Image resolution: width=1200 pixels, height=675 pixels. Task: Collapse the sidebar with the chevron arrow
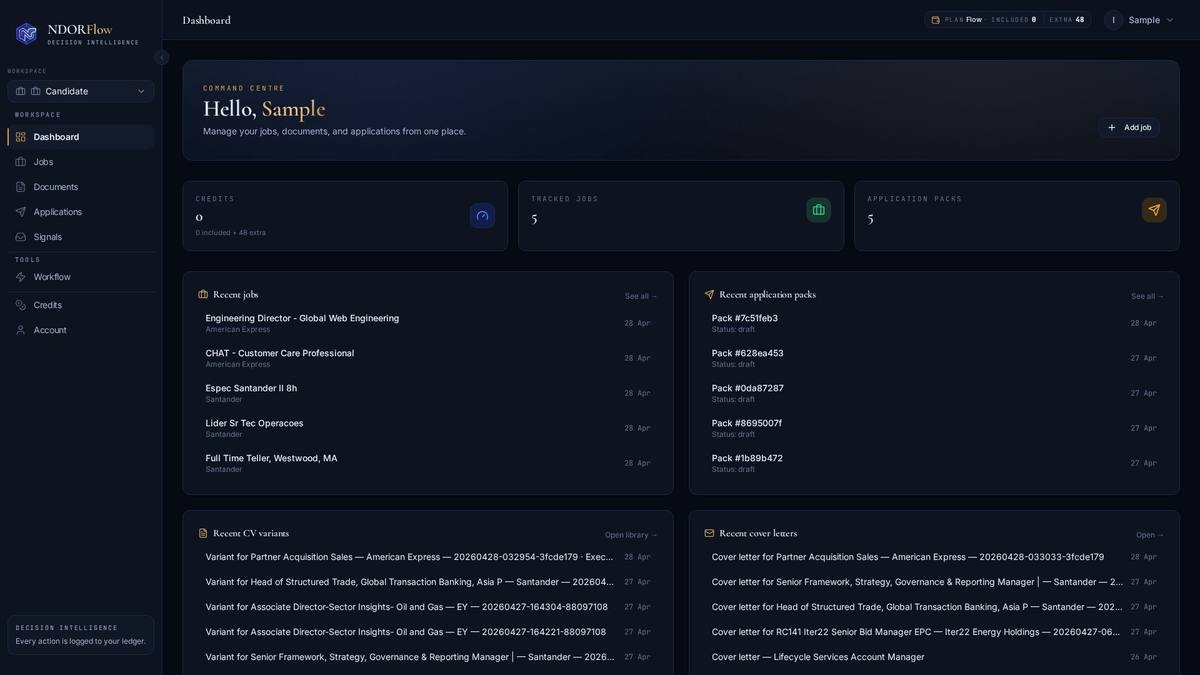[x=160, y=56]
